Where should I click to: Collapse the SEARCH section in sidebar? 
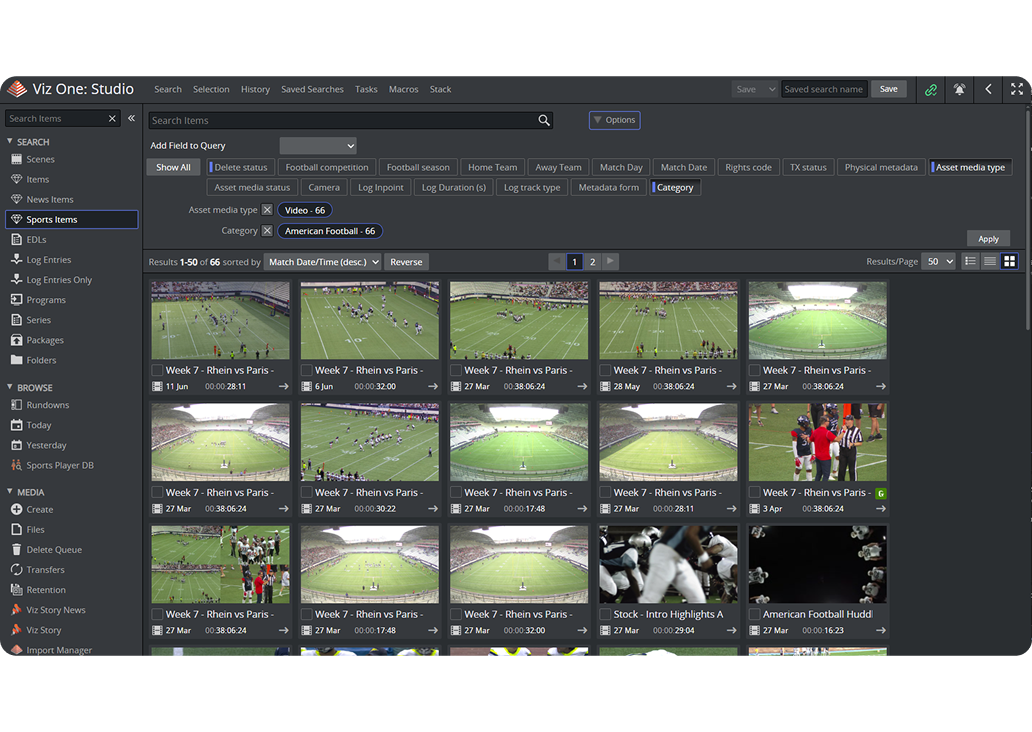coord(11,142)
